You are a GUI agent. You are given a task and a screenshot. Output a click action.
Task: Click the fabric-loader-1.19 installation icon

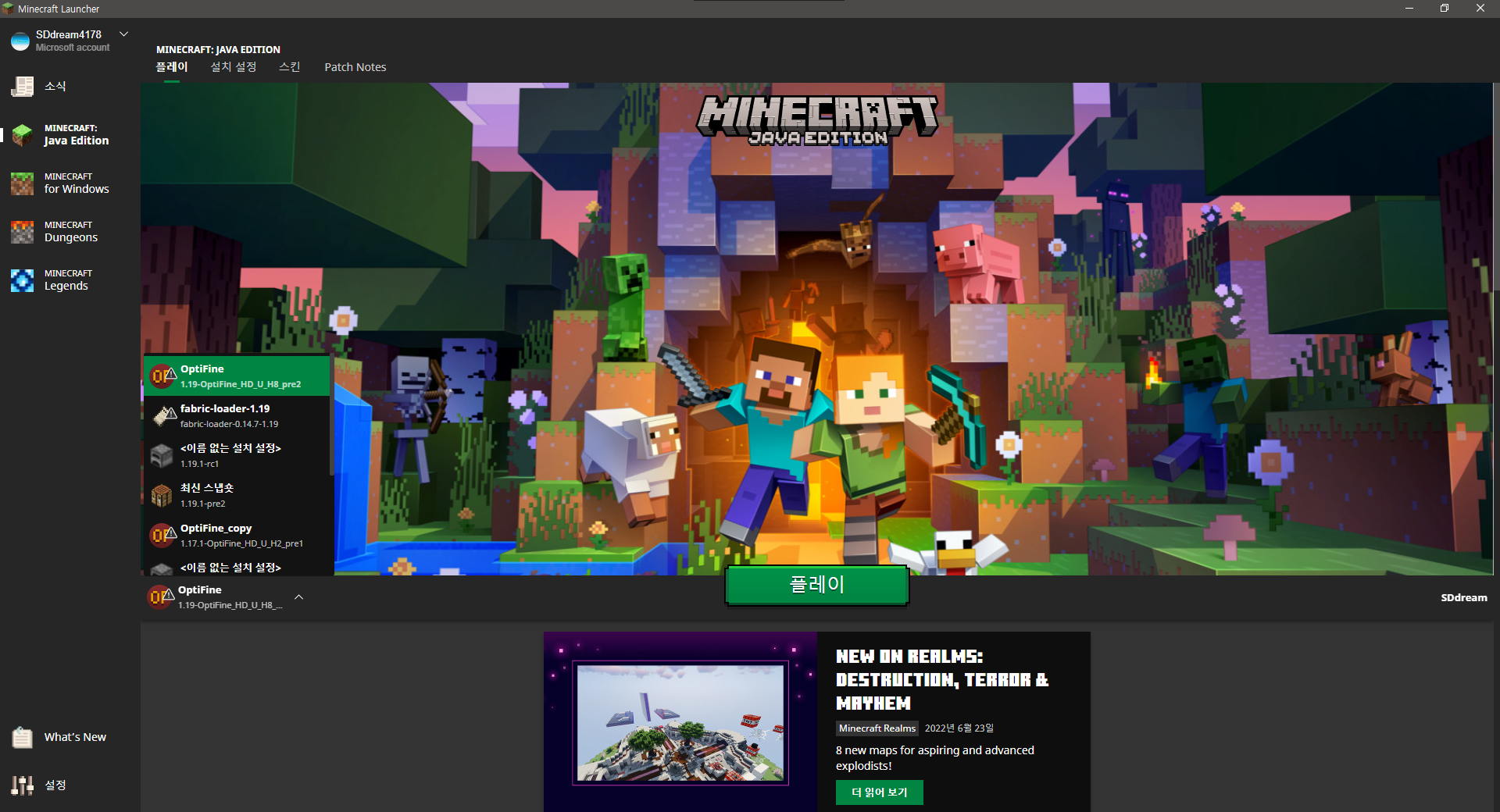(162, 415)
